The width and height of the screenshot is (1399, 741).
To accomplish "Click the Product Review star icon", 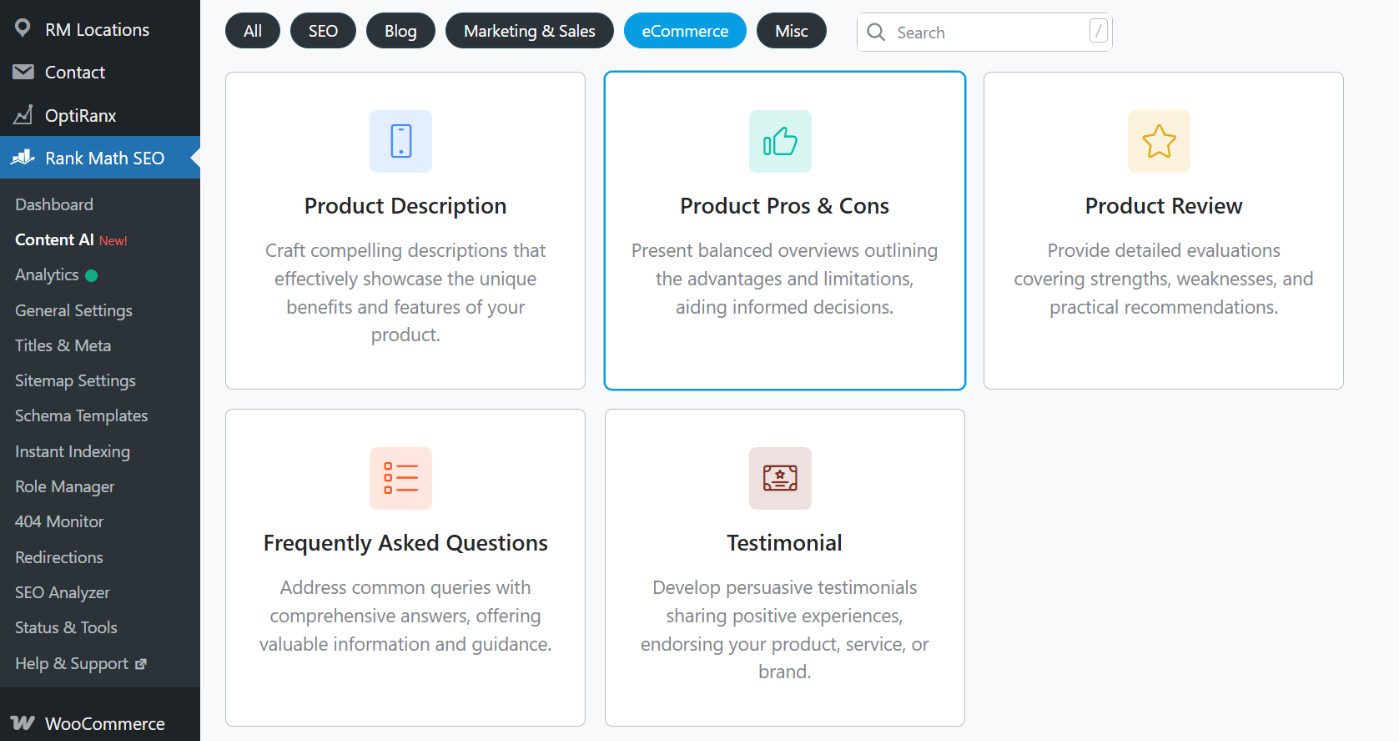I will tap(1159, 141).
